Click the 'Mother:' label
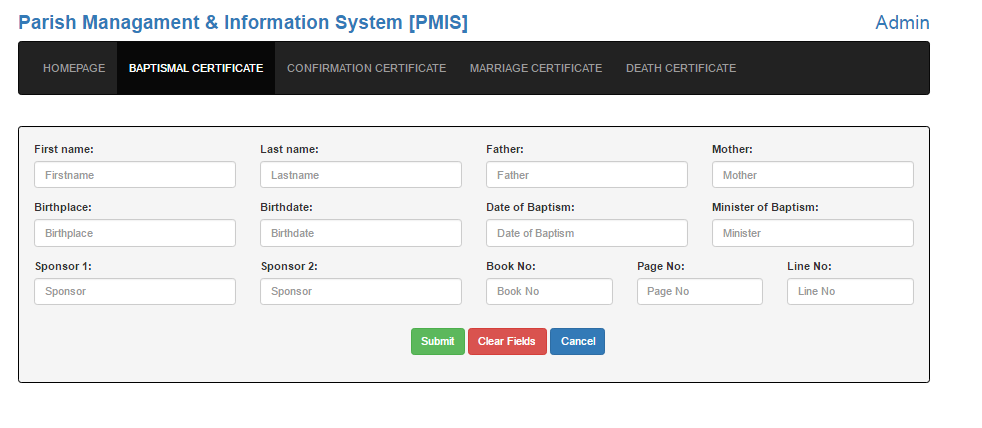Image resolution: width=982 pixels, height=428 pixels. pos(732,149)
